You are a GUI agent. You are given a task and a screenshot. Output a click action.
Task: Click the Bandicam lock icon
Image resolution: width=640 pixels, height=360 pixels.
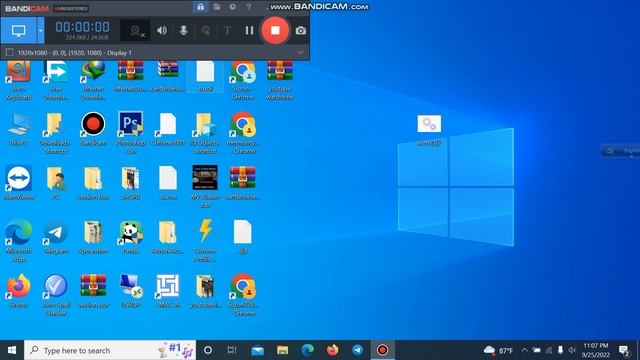(200, 7)
